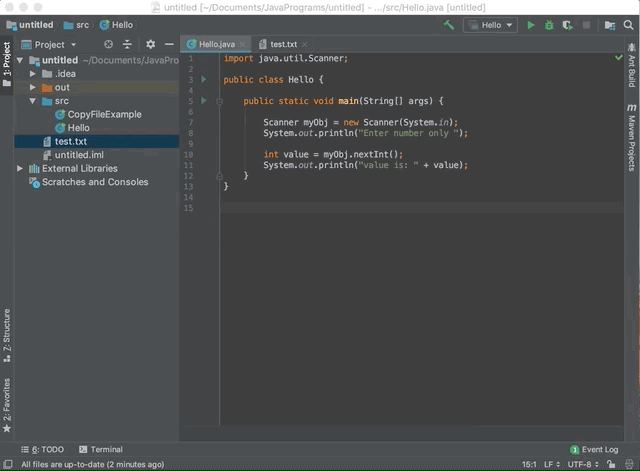Hide the Project panel with the minus icon
The image size is (640, 471).
click(169, 44)
